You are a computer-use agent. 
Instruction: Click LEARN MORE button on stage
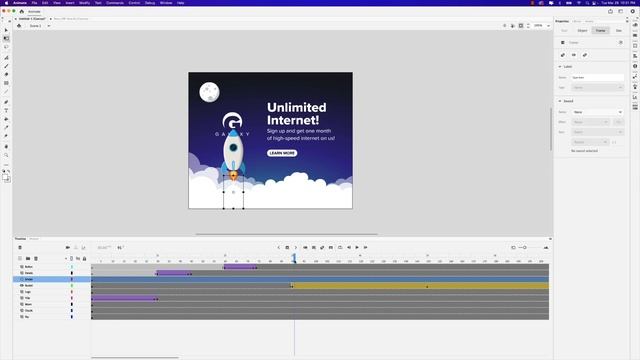click(282, 153)
